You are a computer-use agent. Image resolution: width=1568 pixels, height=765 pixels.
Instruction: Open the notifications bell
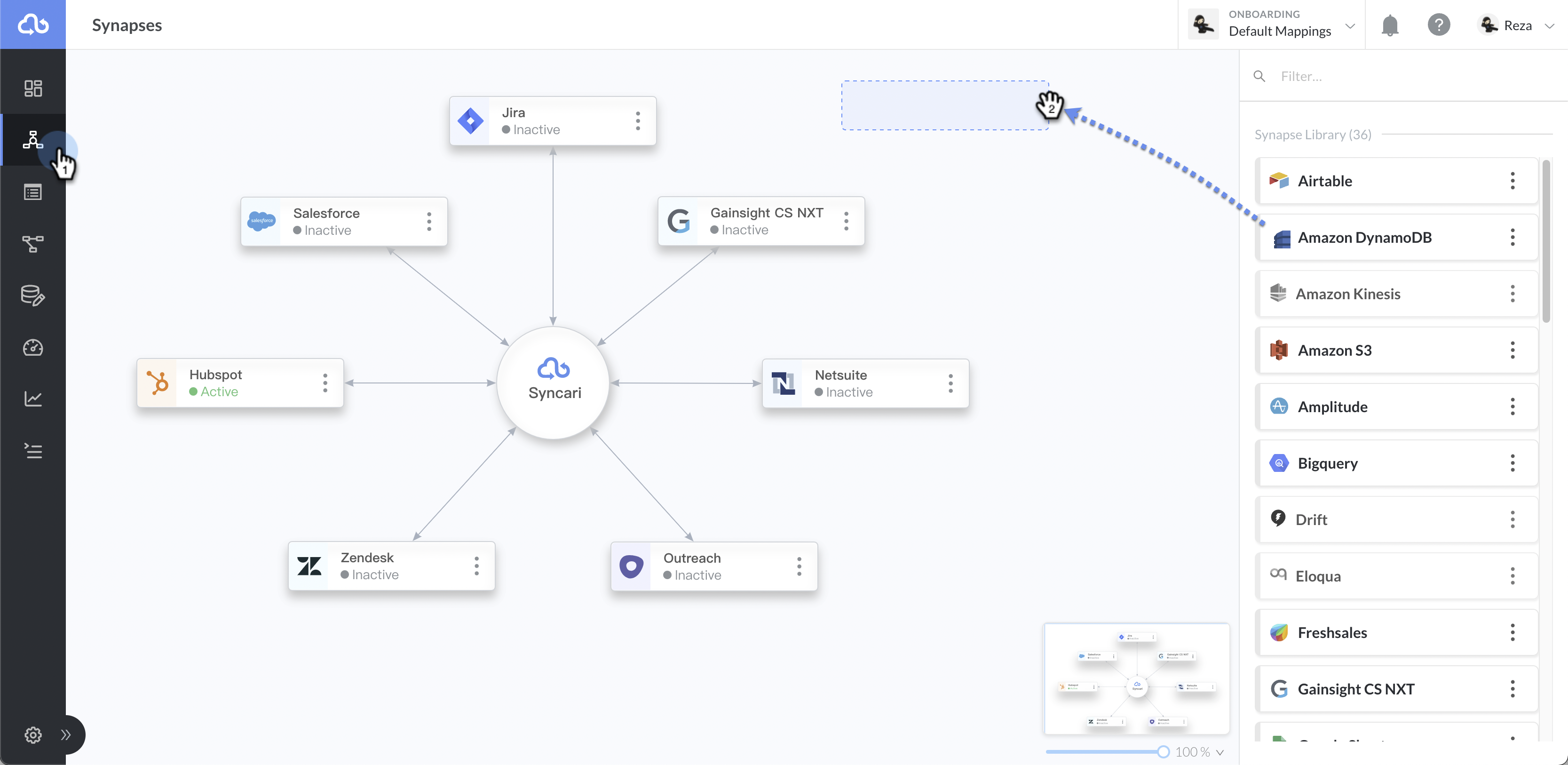pos(1390,24)
